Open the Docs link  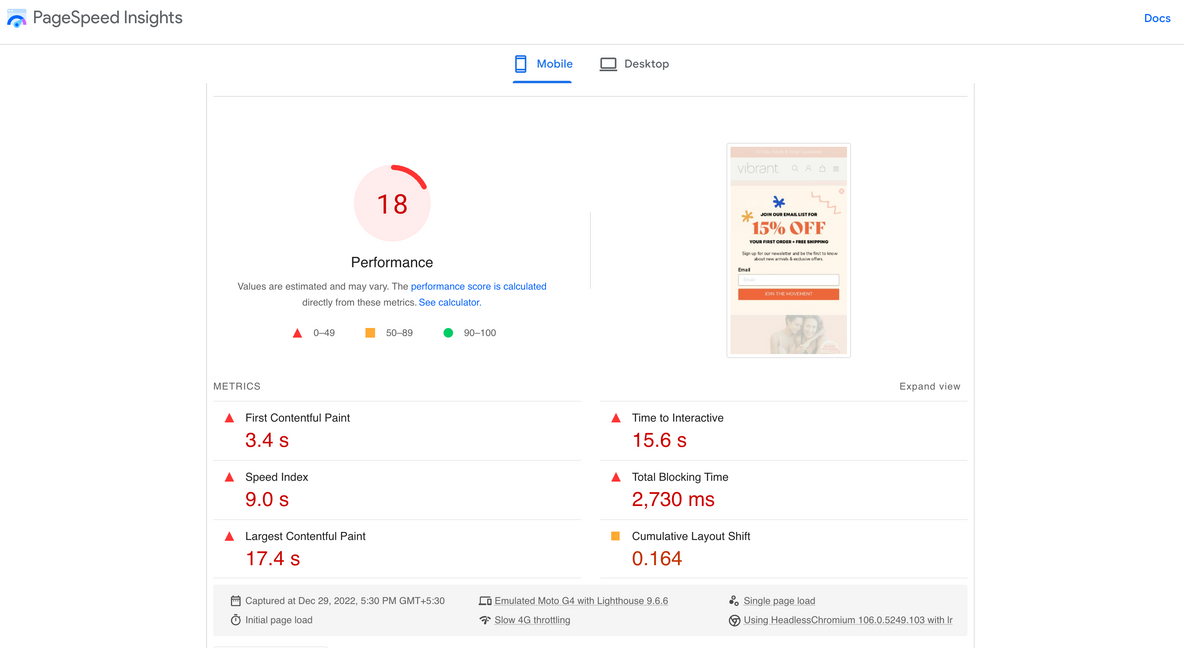point(1157,18)
